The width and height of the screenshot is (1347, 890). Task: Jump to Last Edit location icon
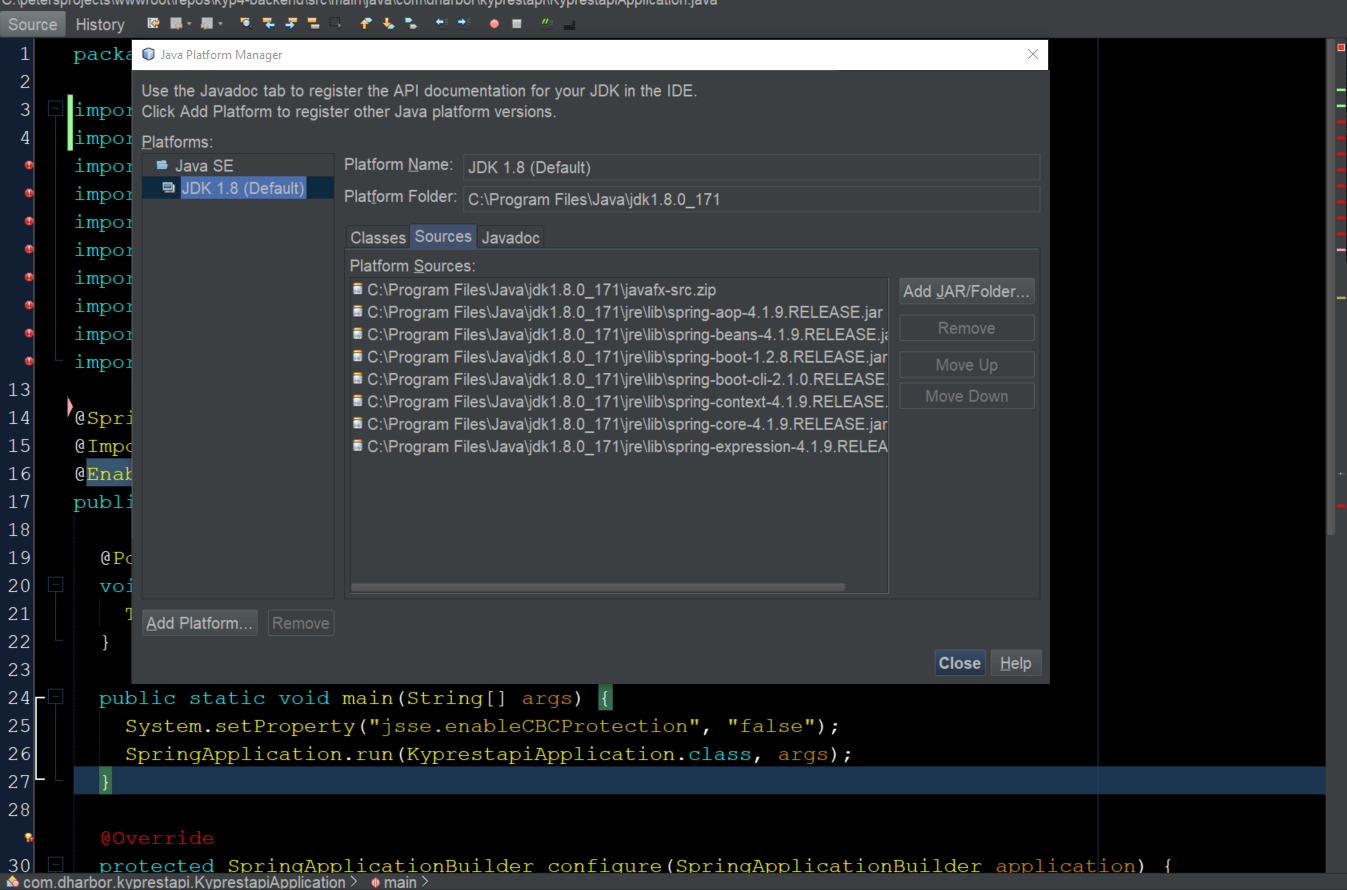[x=153, y=23]
